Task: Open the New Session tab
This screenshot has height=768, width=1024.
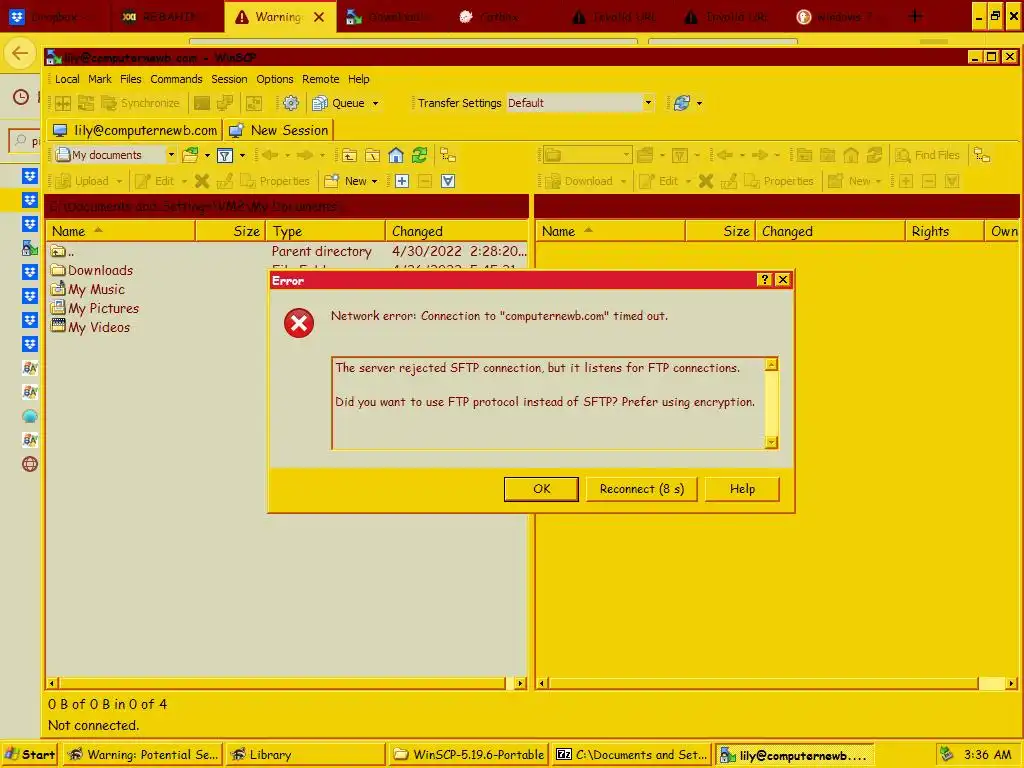Action: click(x=279, y=130)
